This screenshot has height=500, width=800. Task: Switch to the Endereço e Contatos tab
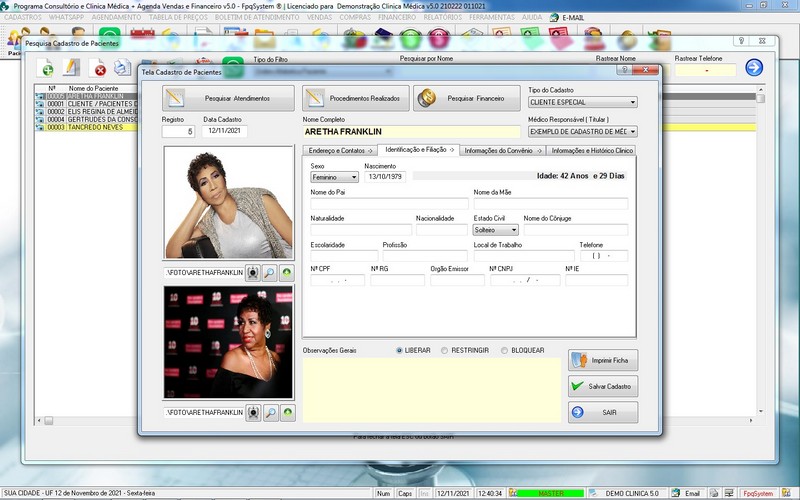click(339, 150)
